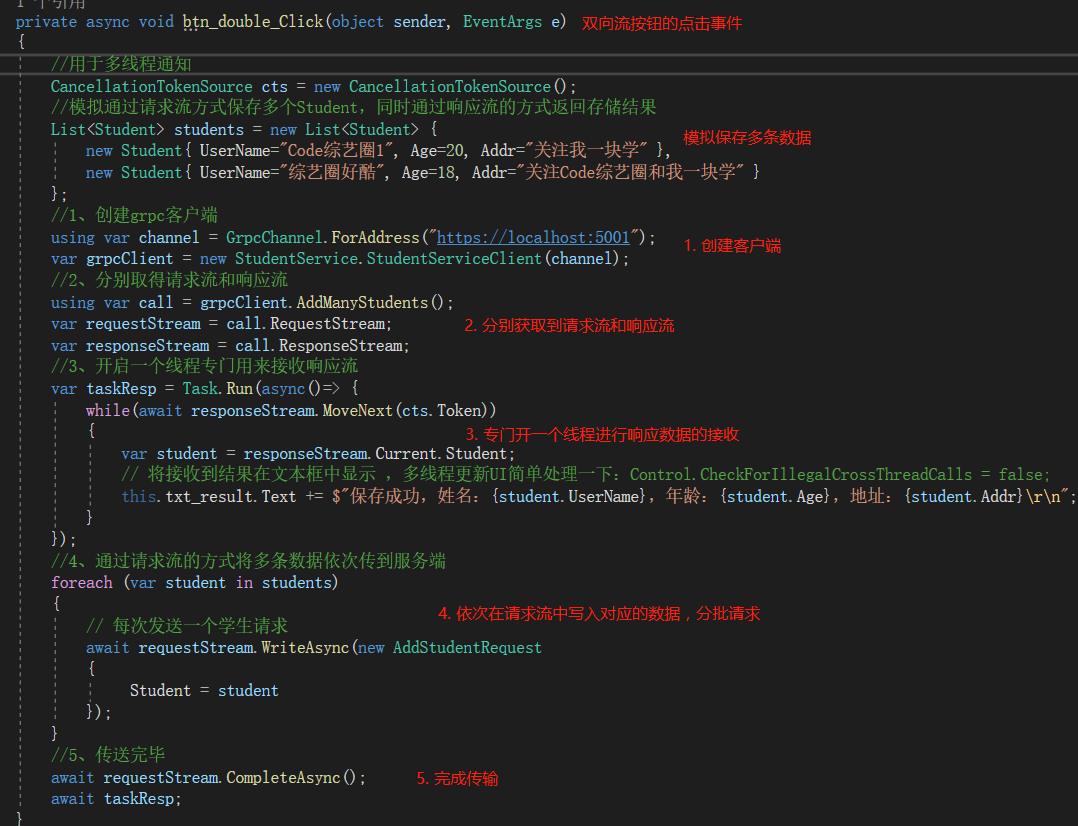This screenshot has height=826, width=1078.
Task: Select the comment // 每次发送一个学生请求
Action: [x=187, y=626]
